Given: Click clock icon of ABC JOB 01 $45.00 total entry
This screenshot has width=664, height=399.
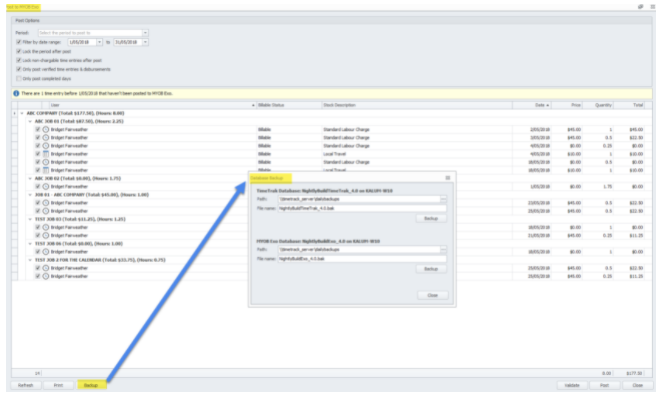Looking at the screenshot, I should [46, 130].
